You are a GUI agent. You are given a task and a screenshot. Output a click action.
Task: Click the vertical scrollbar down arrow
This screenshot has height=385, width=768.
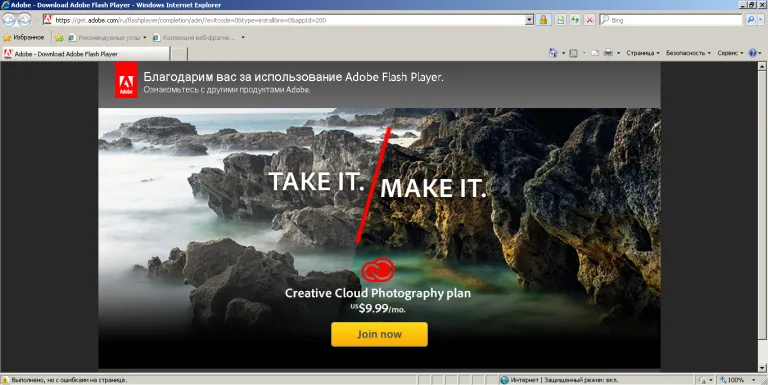tap(762, 367)
